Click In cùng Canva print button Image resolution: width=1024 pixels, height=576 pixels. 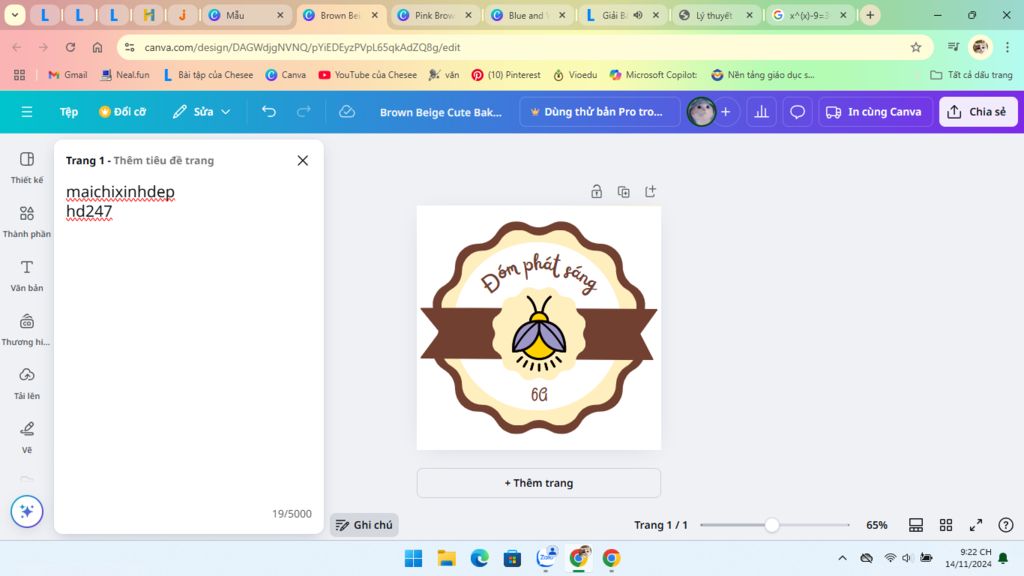[x=874, y=112]
